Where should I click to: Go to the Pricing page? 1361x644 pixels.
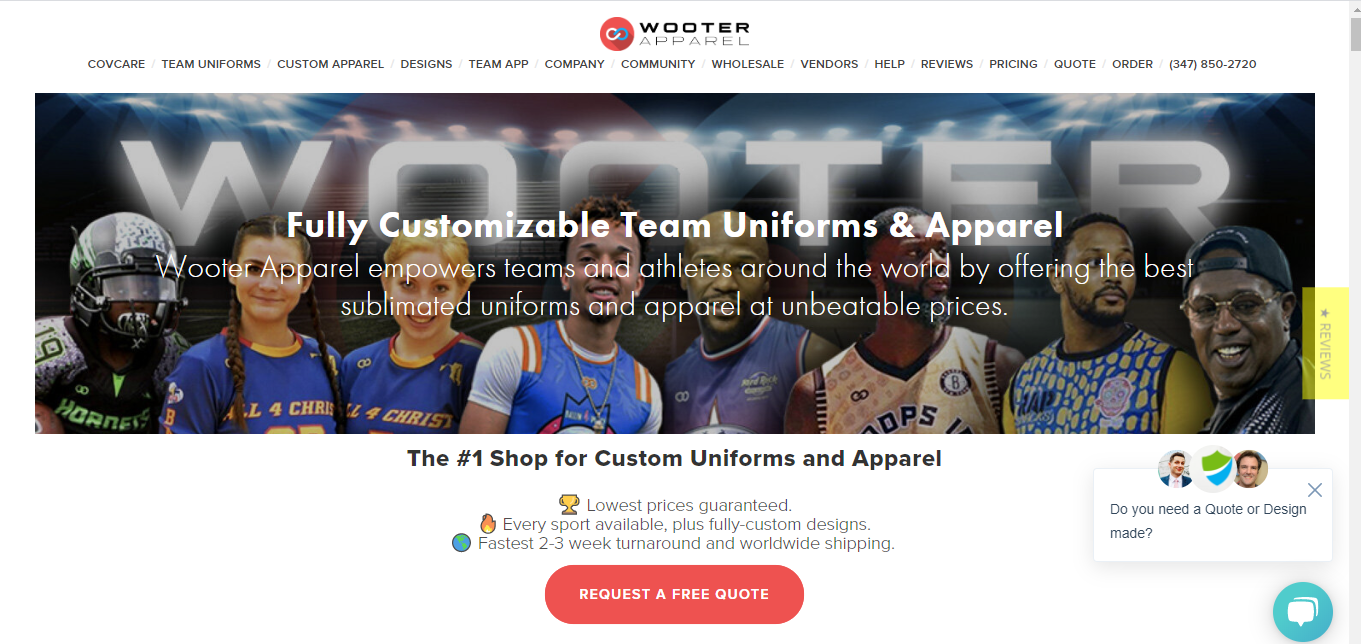point(1013,64)
